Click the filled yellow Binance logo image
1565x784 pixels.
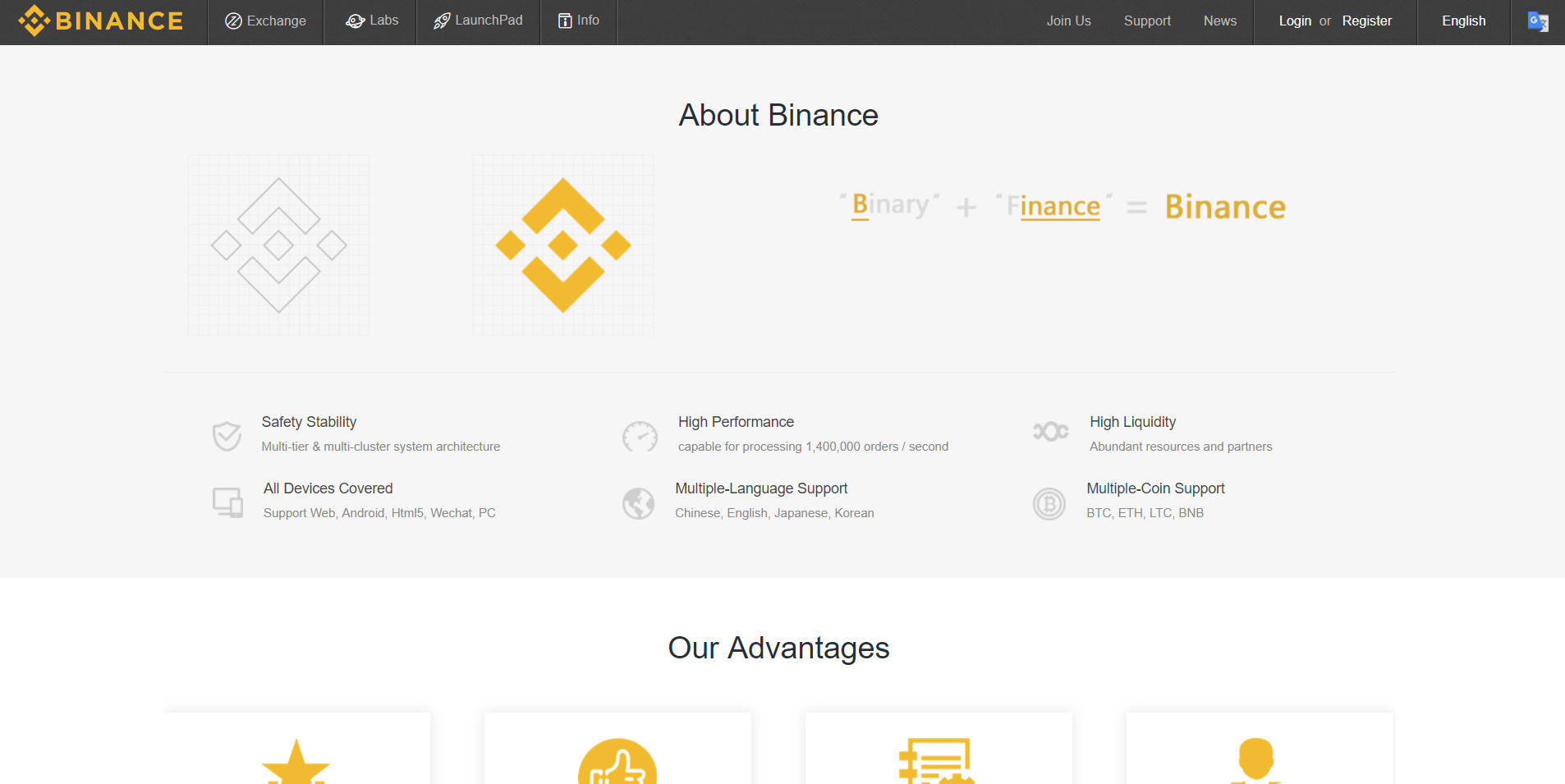pyautogui.click(x=563, y=245)
